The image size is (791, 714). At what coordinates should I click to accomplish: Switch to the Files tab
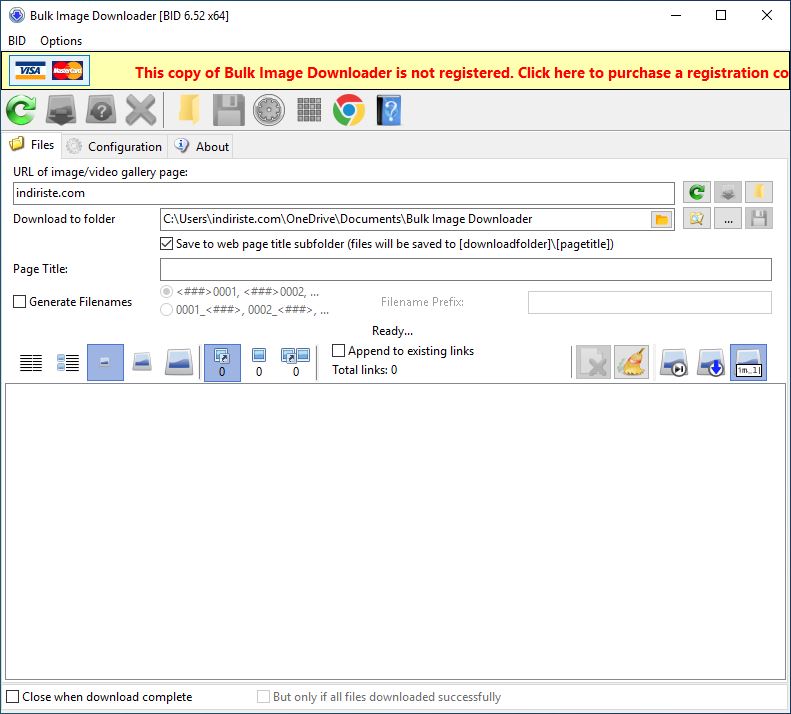[x=32, y=145]
